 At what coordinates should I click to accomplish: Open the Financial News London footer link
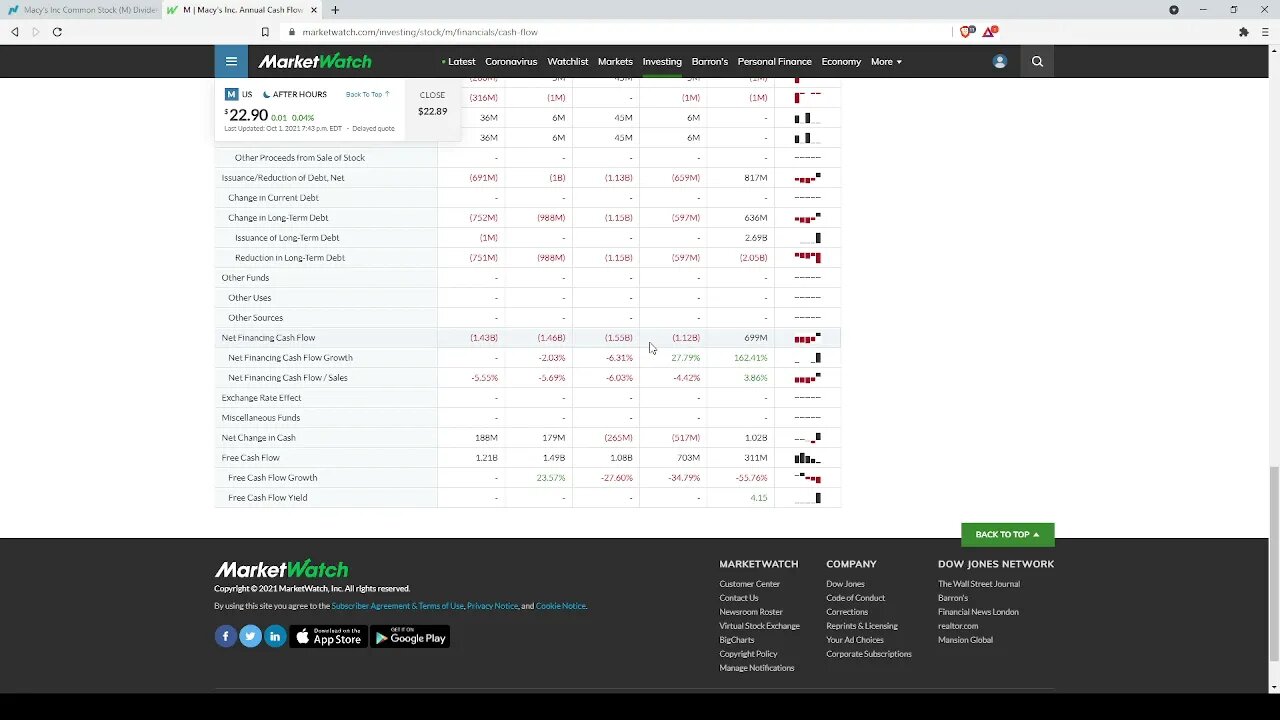tap(978, 612)
